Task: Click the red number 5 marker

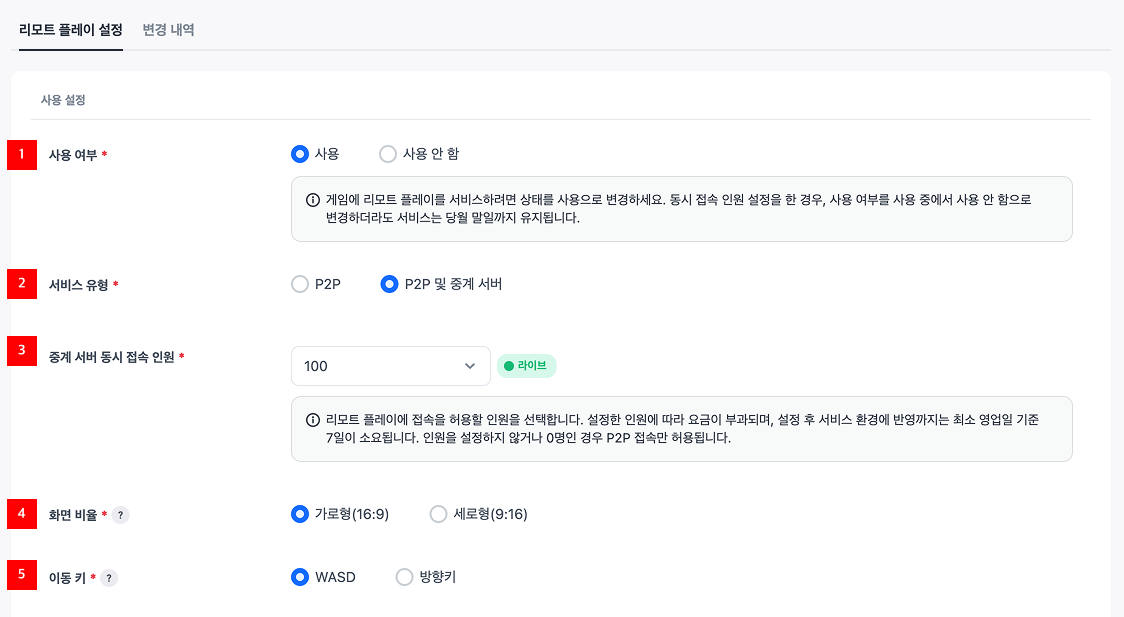Action: pos(22,575)
